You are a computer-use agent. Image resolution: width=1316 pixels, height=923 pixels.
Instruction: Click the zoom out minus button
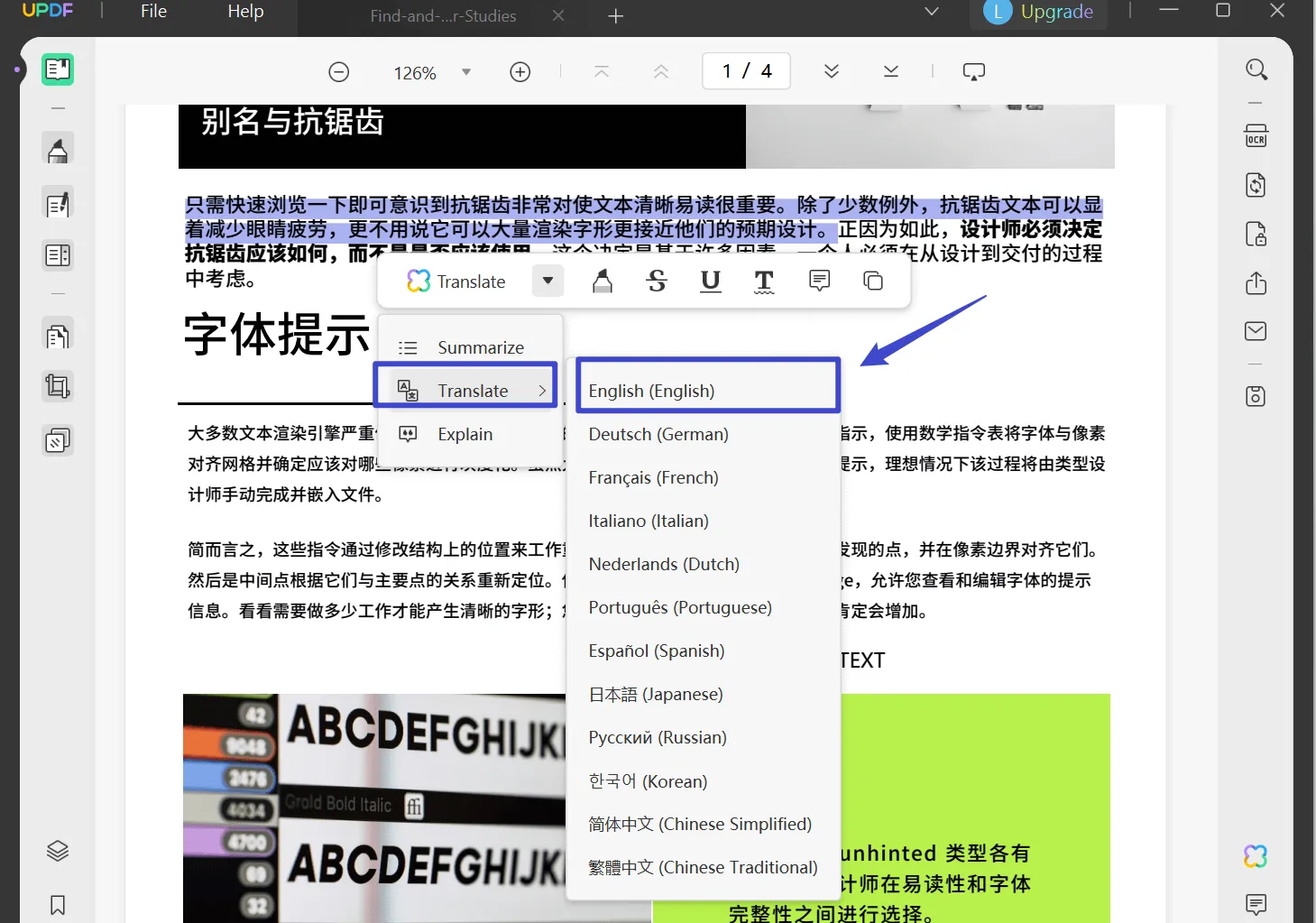(339, 72)
